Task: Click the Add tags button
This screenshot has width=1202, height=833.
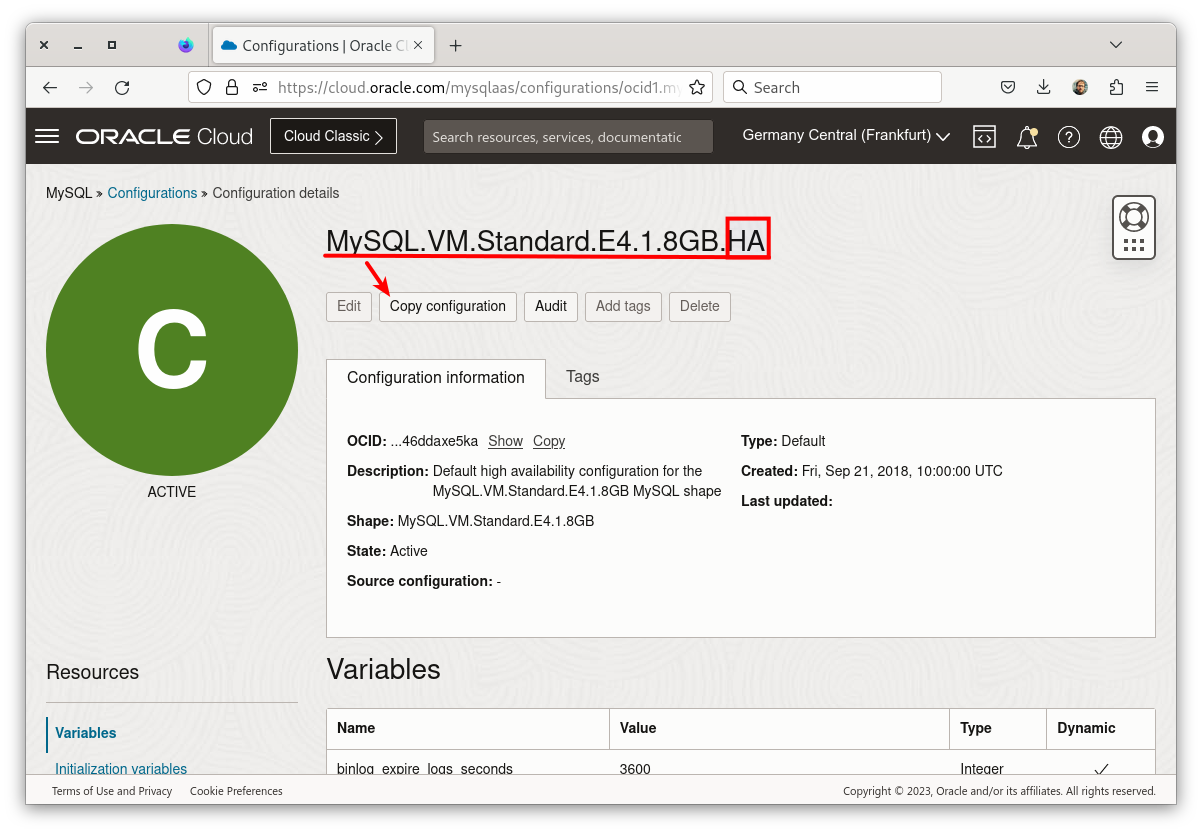Action: tap(623, 306)
